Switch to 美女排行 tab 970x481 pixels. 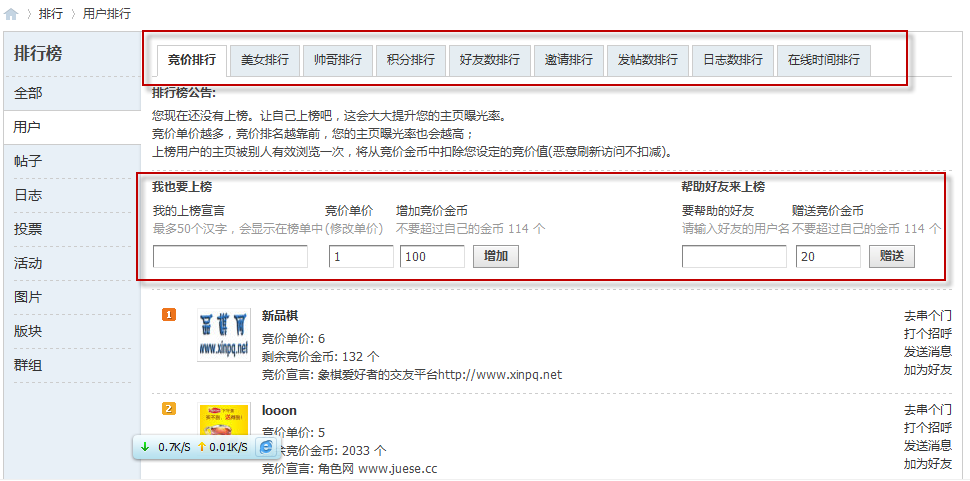(265, 60)
